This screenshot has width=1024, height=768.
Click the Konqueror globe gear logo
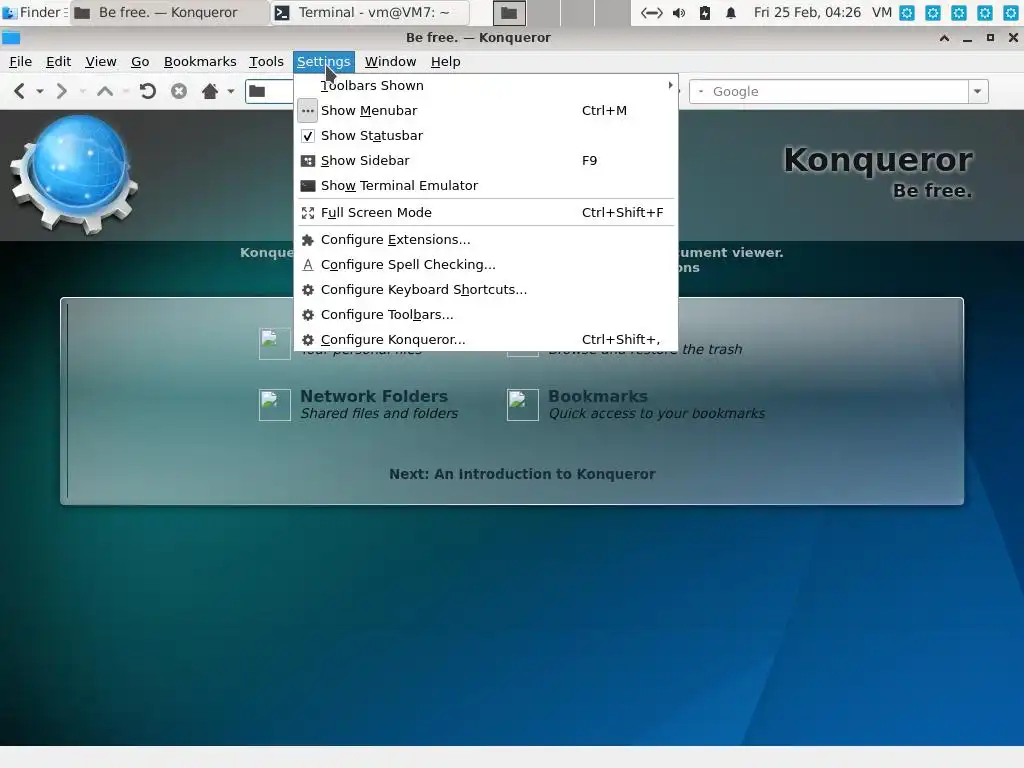pos(74,175)
